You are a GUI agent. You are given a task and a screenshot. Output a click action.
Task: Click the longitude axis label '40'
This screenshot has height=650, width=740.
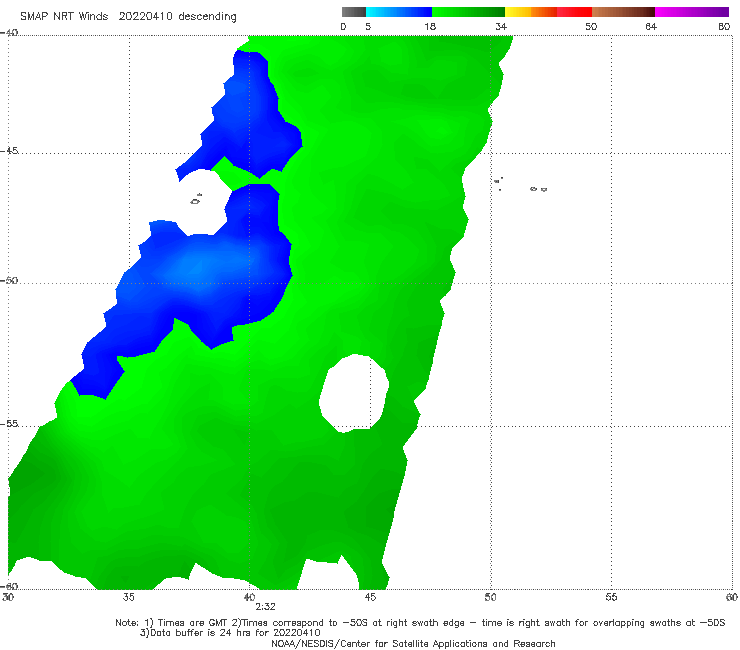[x=249, y=597]
